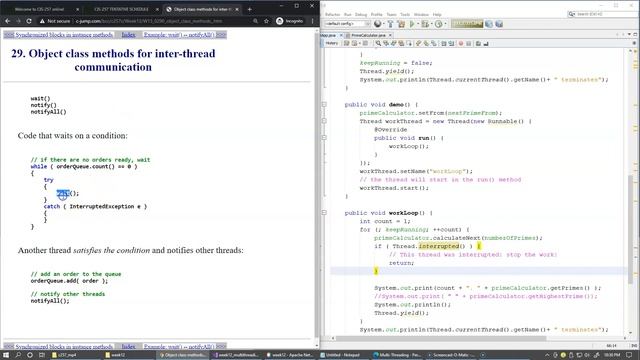This screenshot has height=360, width=640.
Task: Click the Find Selection magnifier icon in editor toolbar
Action: 378,43
